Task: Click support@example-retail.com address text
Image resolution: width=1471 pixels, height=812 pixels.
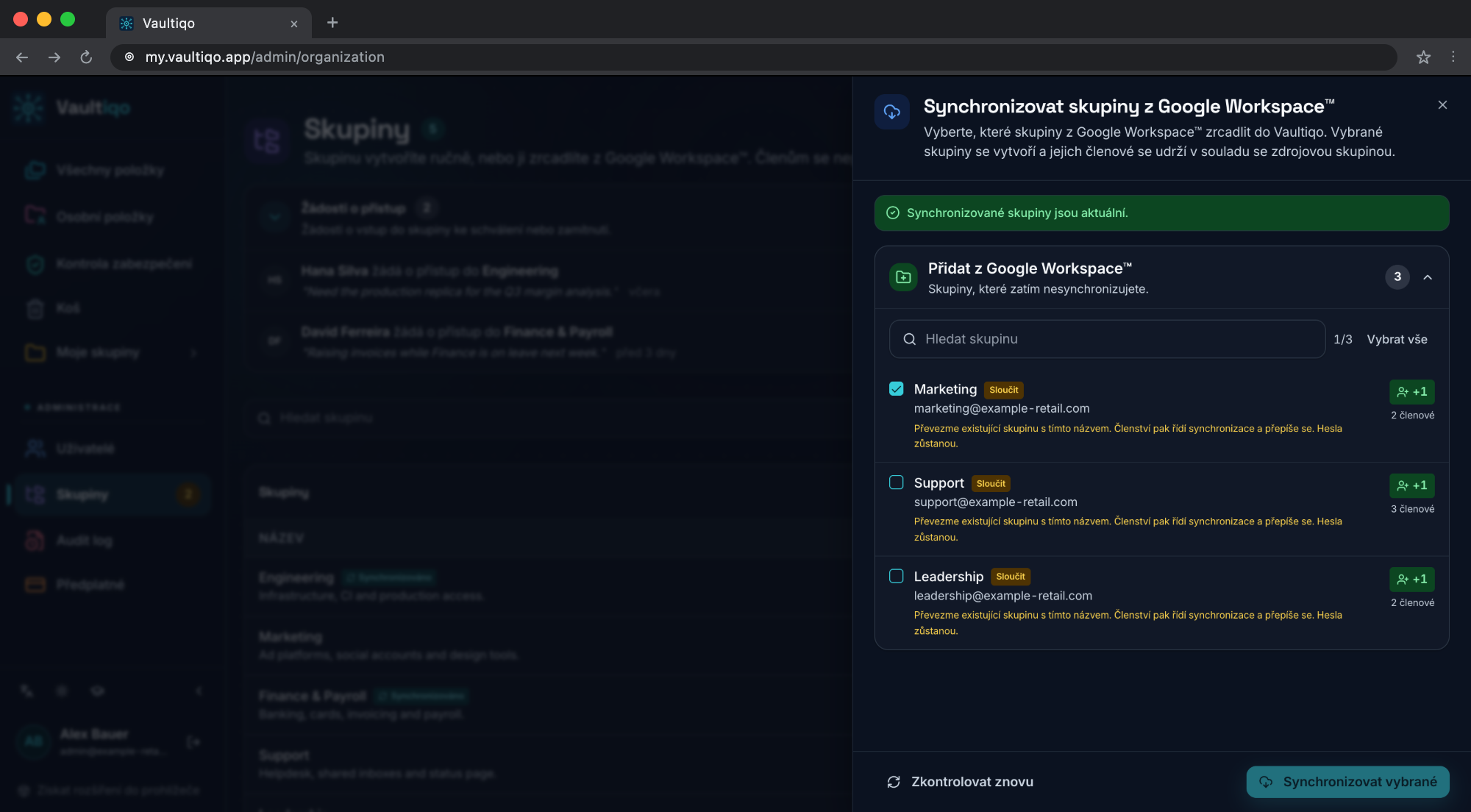Action: (995, 502)
